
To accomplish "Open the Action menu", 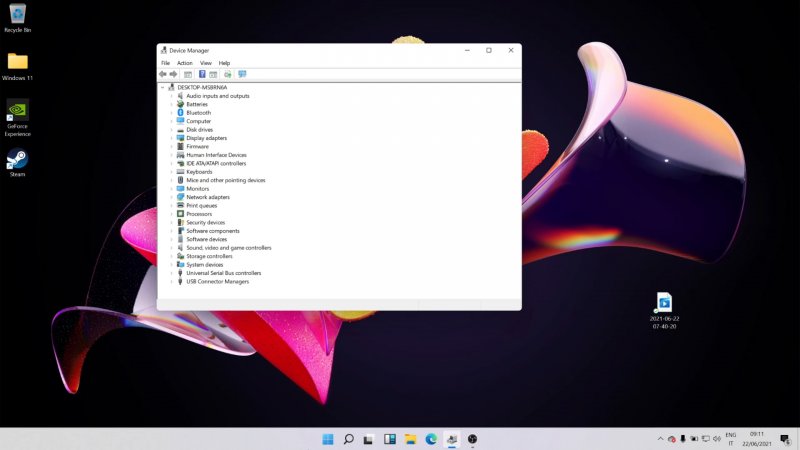I will (185, 63).
